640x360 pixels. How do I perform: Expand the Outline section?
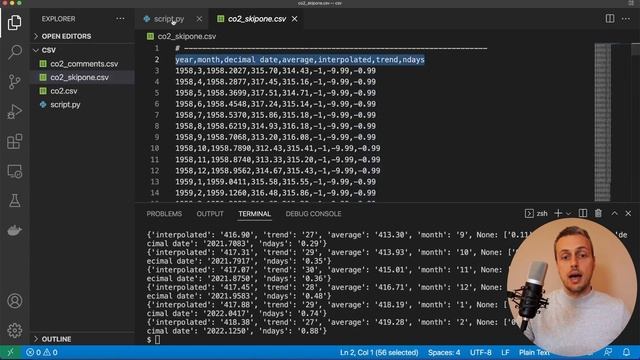[x=56, y=339]
